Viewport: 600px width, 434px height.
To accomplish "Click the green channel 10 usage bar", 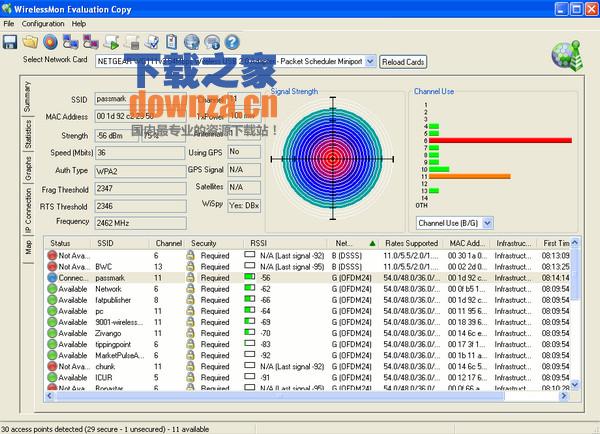I will [439, 169].
